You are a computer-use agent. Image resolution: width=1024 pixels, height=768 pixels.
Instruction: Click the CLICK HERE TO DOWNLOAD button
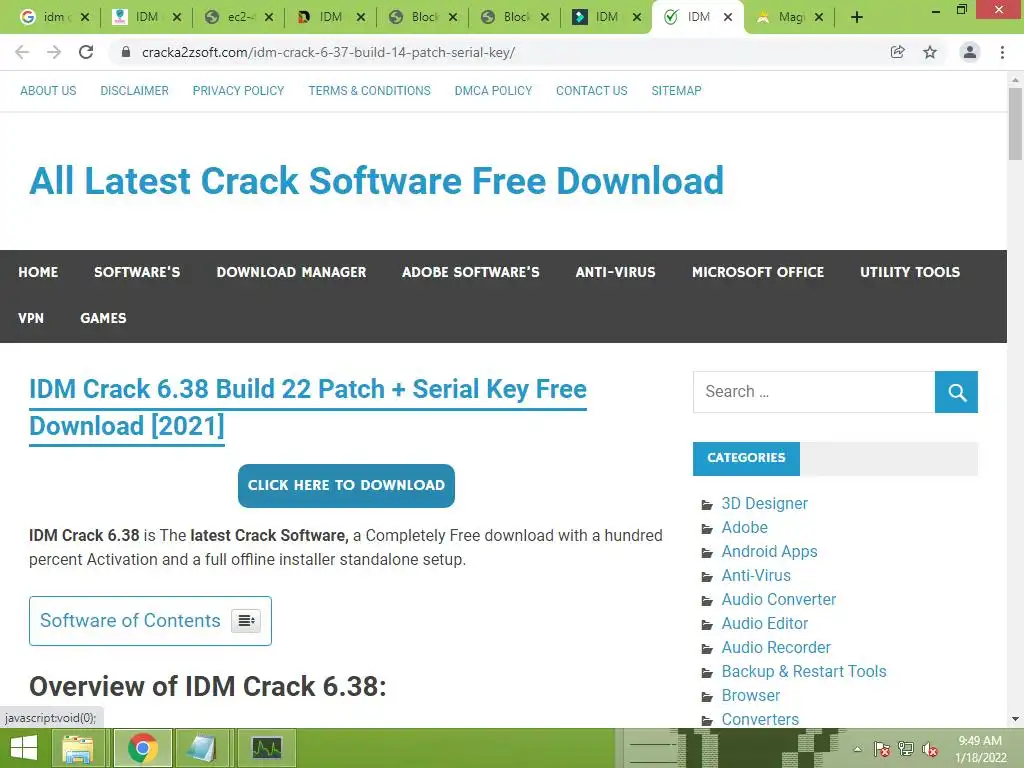tap(346, 486)
